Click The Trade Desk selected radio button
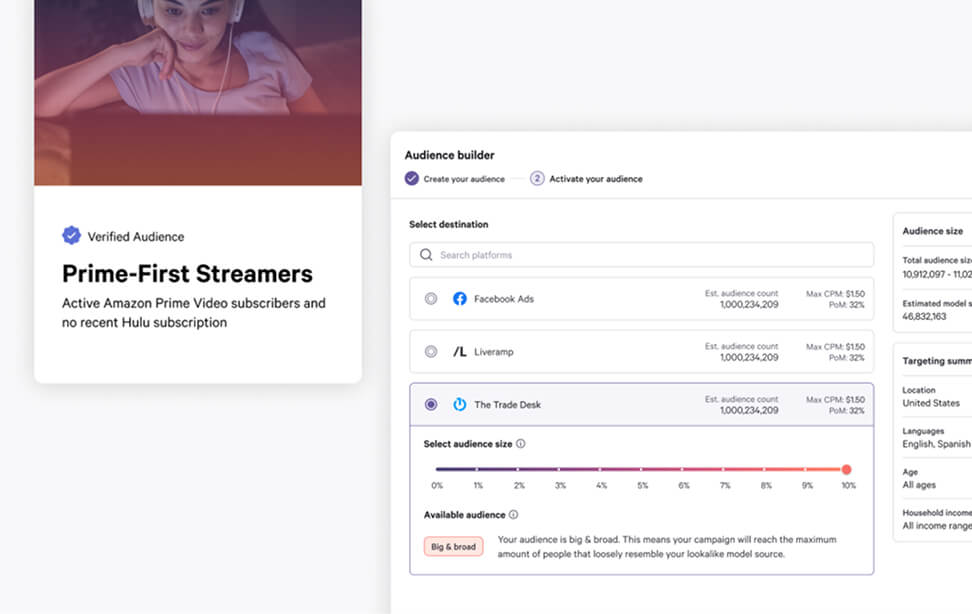This screenshot has width=972, height=614. click(430, 404)
